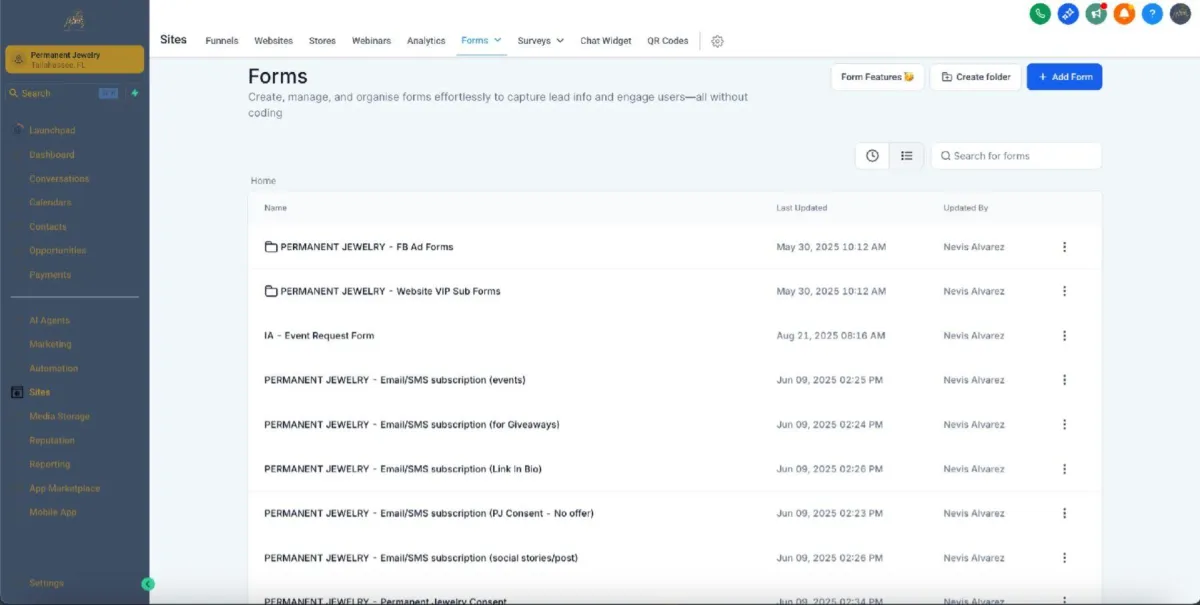
Task: Open Payments in the sidebar
Action: click(x=50, y=275)
